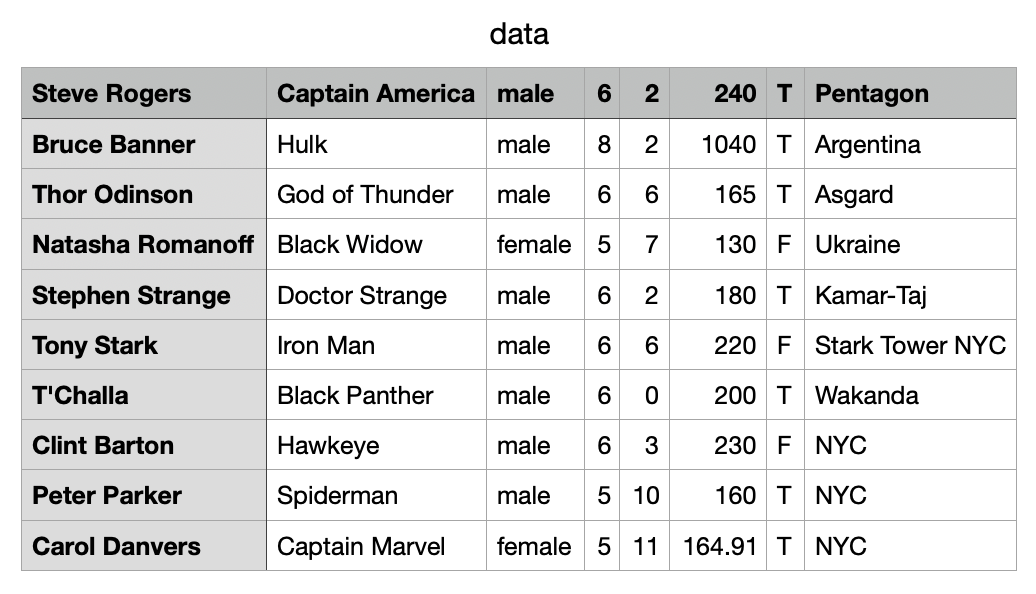Click the Hawkeye cell

coord(377,445)
